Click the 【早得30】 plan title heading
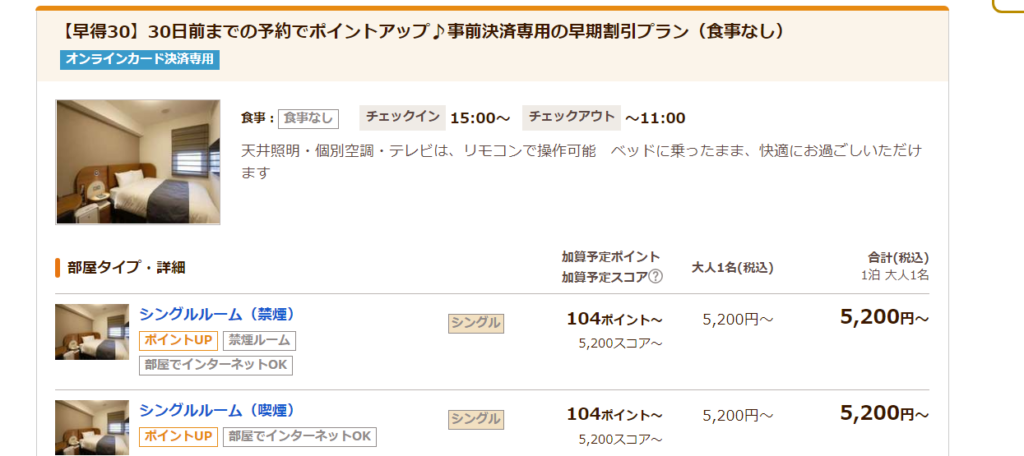This screenshot has width=1024, height=456. (x=424, y=32)
